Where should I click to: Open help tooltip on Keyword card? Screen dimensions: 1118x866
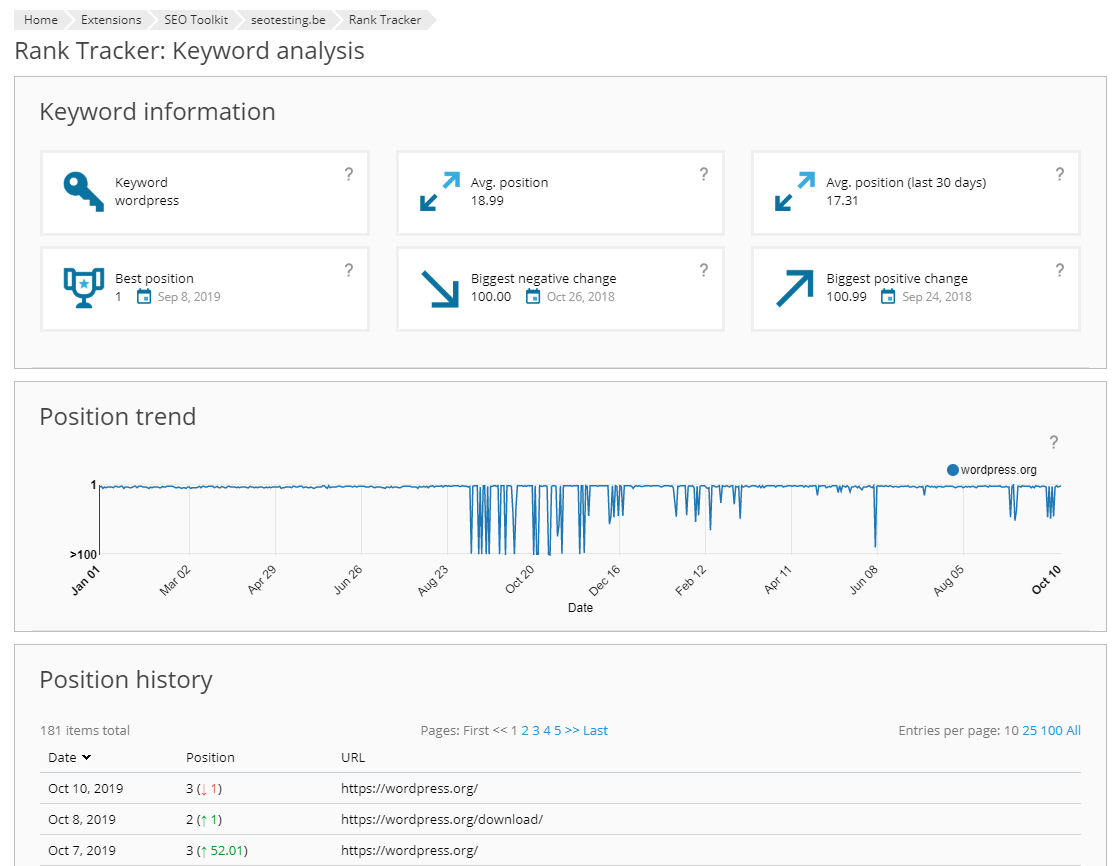coord(349,174)
